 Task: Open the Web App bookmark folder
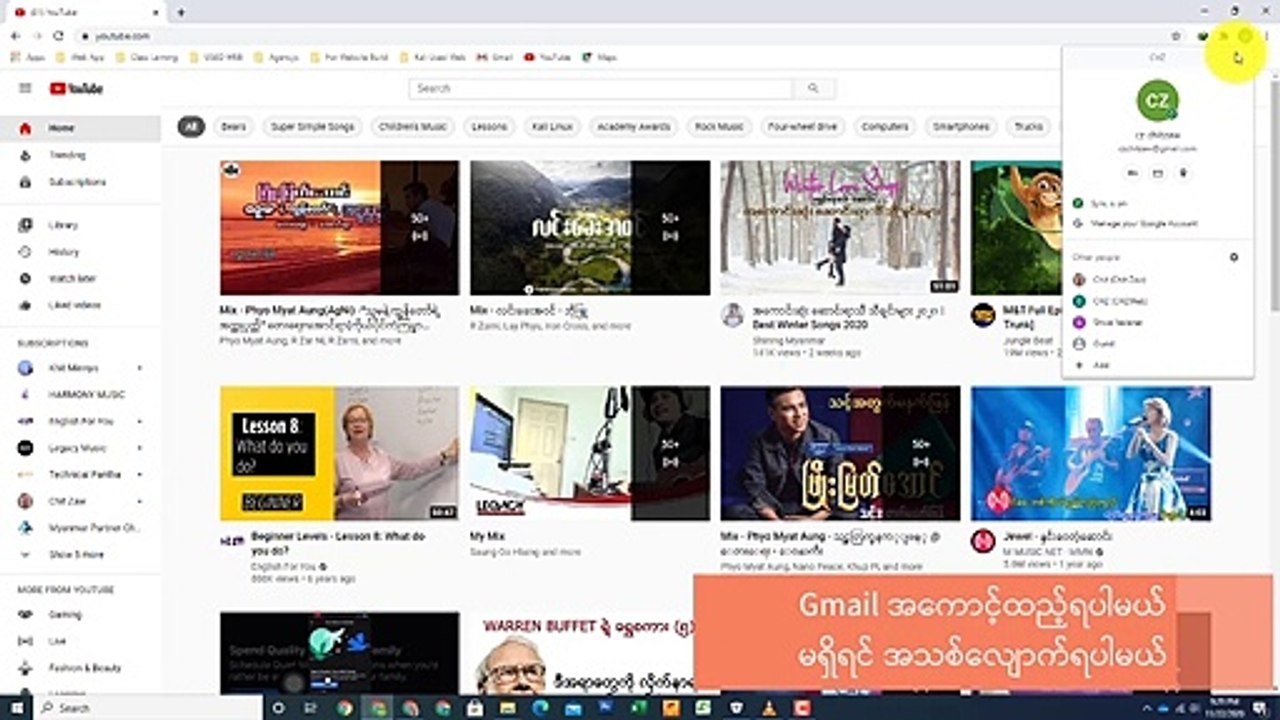click(x=80, y=58)
